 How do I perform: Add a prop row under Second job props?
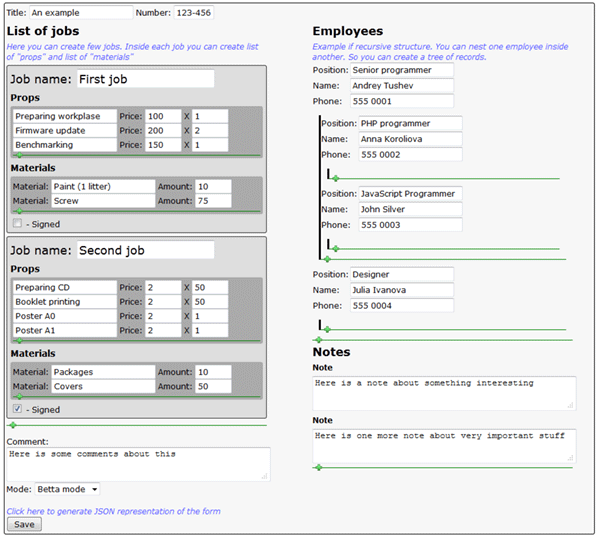pos(19,340)
